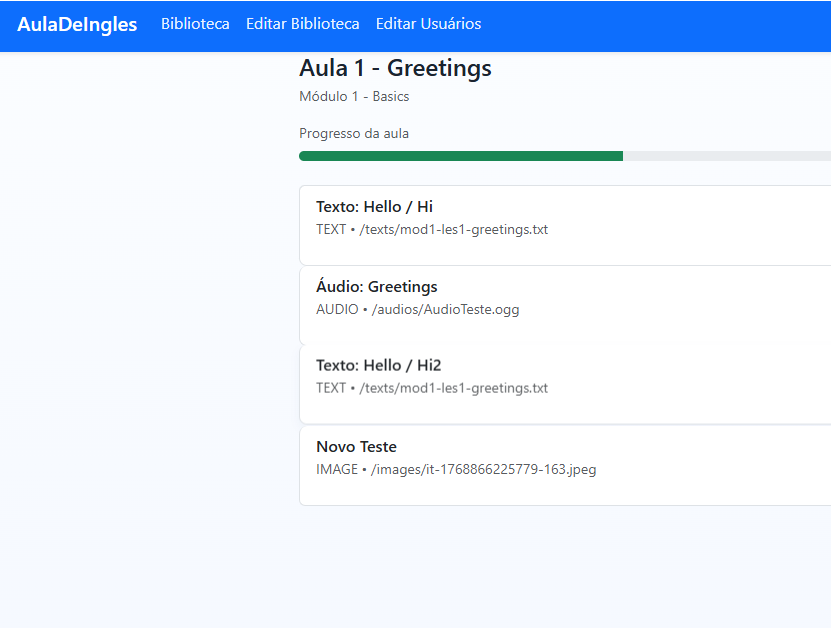Click the AUDIO type label

coord(336,310)
